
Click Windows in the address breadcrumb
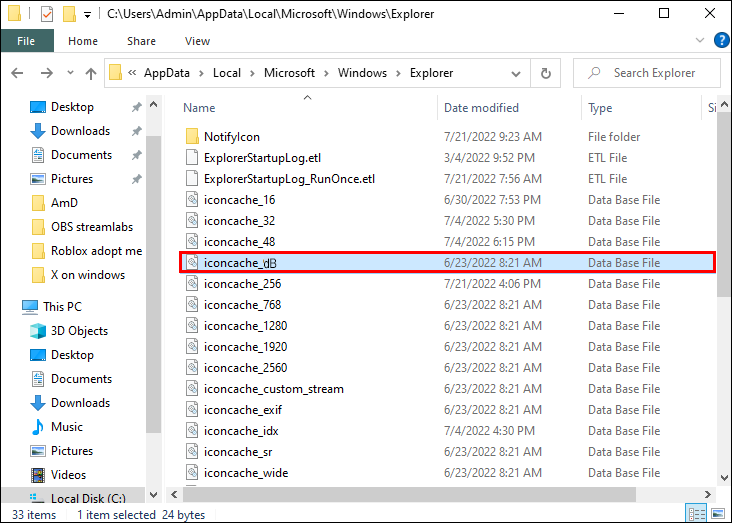click(362, 73)
